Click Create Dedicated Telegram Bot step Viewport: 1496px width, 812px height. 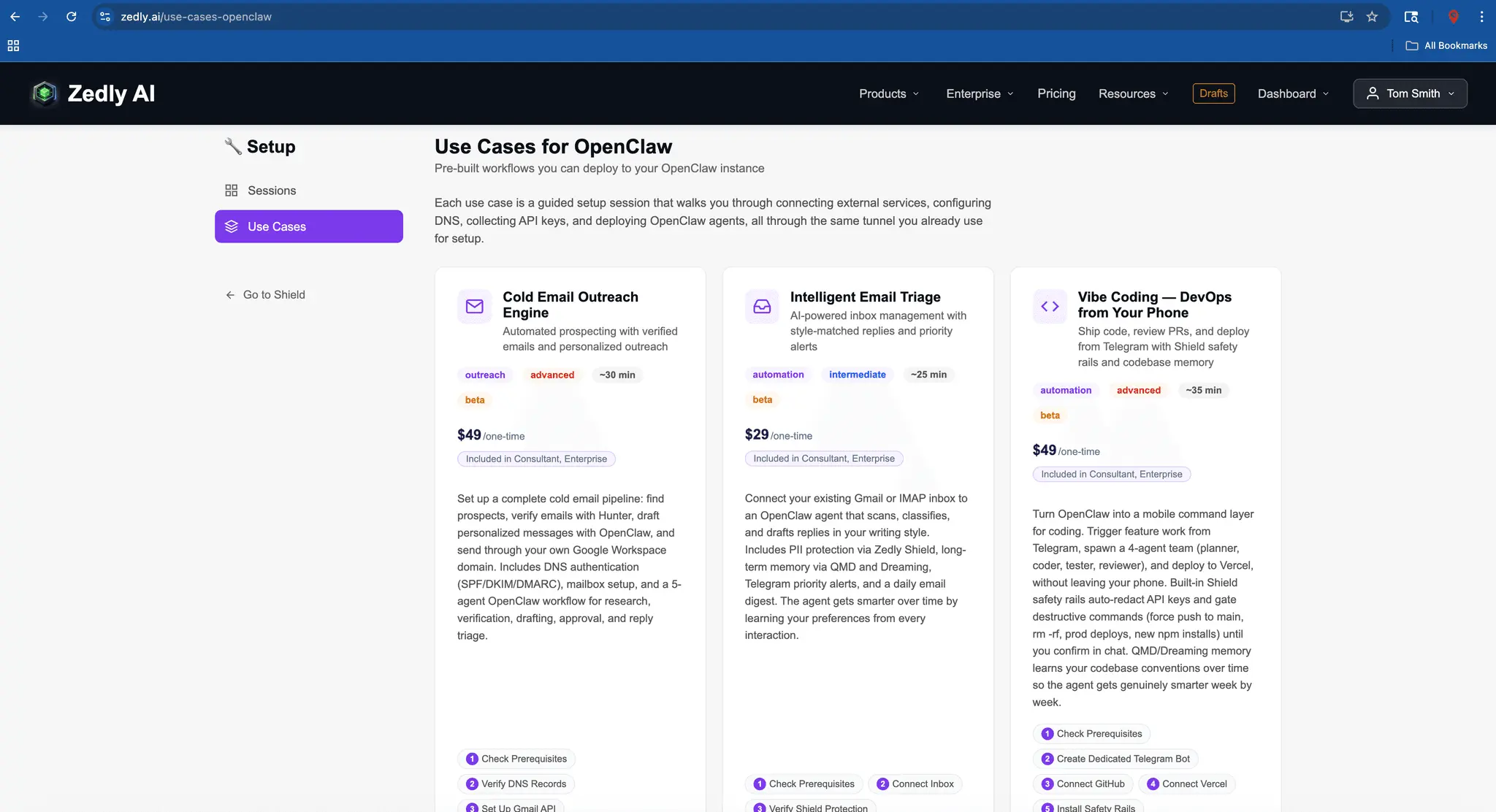coord(1115,759)
